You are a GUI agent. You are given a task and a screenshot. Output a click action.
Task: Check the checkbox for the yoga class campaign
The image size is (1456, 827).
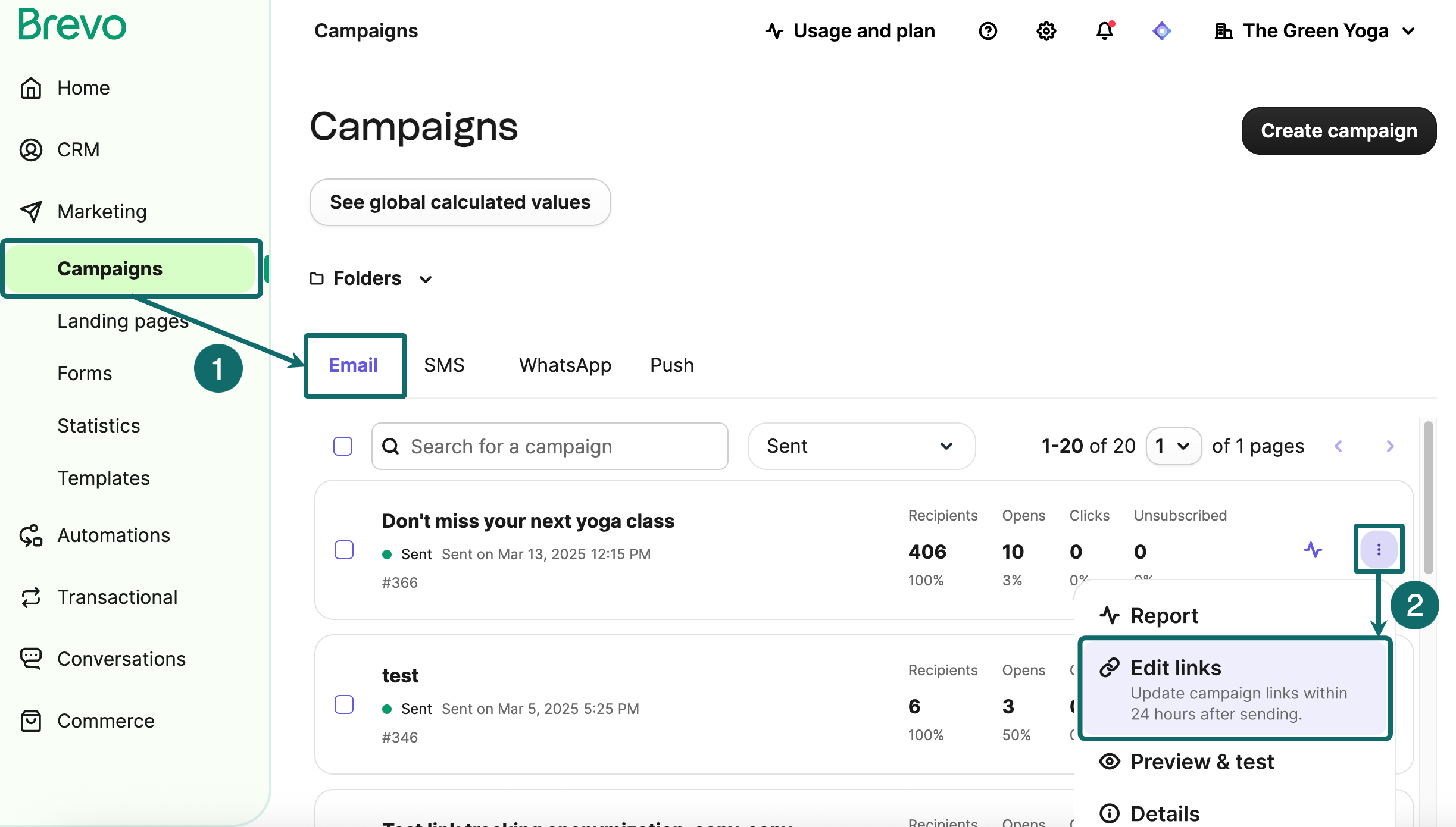pyautogui.click(x=344, y=550)
